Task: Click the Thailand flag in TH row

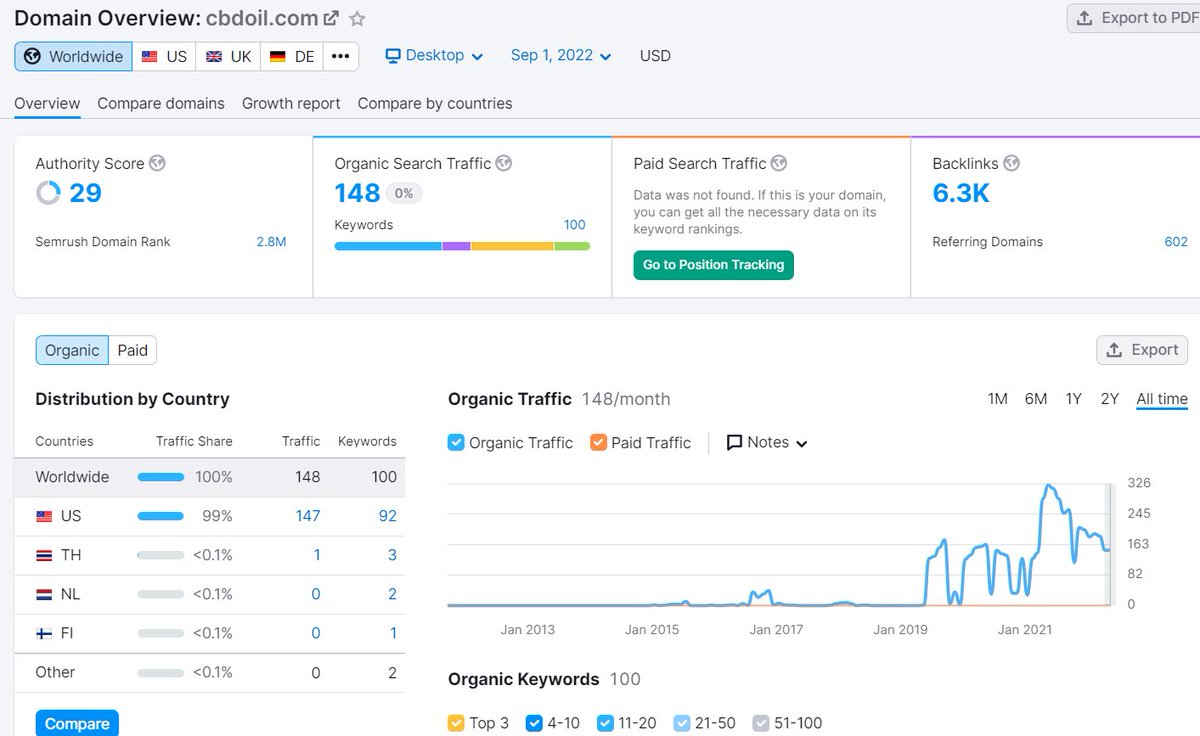Action: (x=44, y=555)
